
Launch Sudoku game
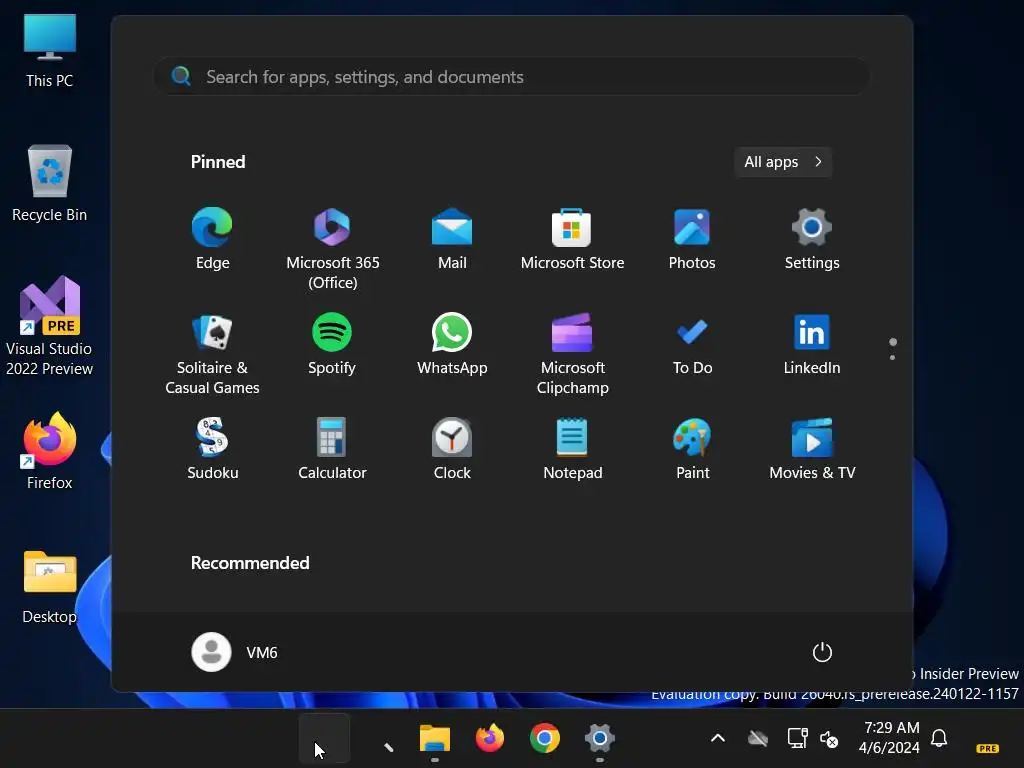tap(212, 449)
